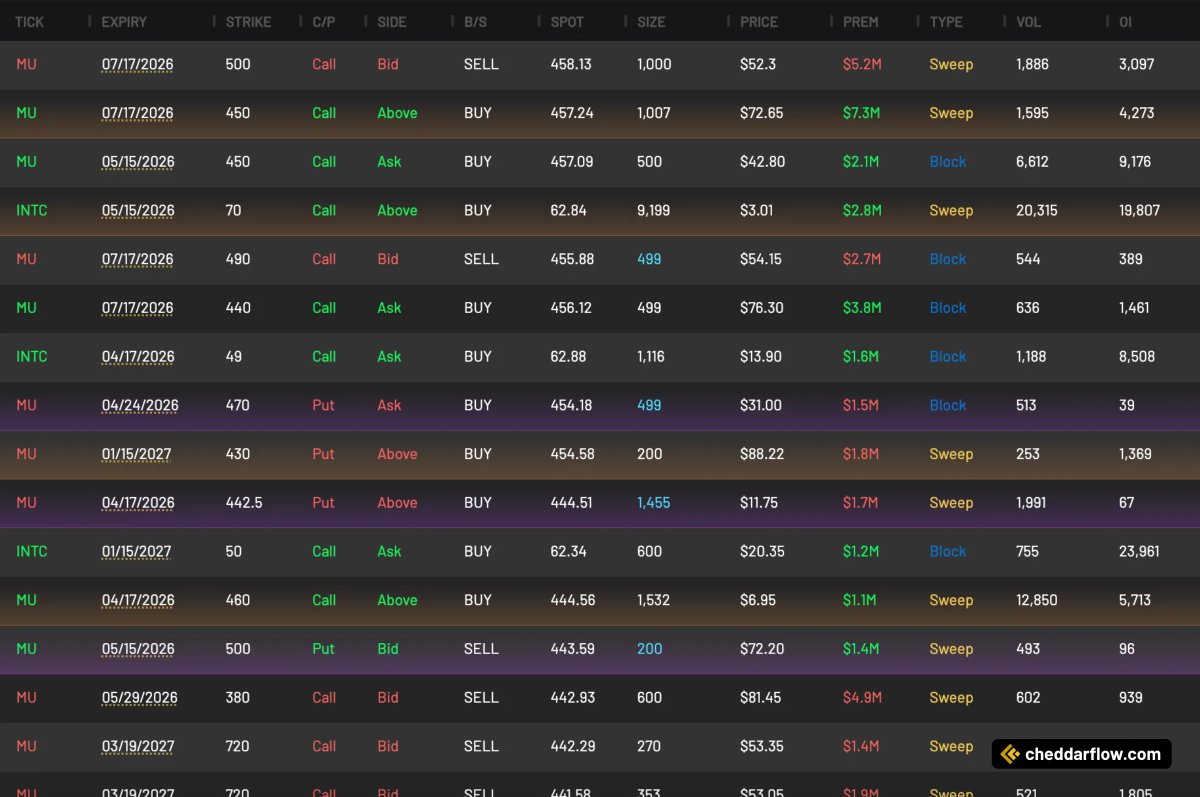
Task: Sort flow by the PREM column header
Action: click(x=861, y=22)
